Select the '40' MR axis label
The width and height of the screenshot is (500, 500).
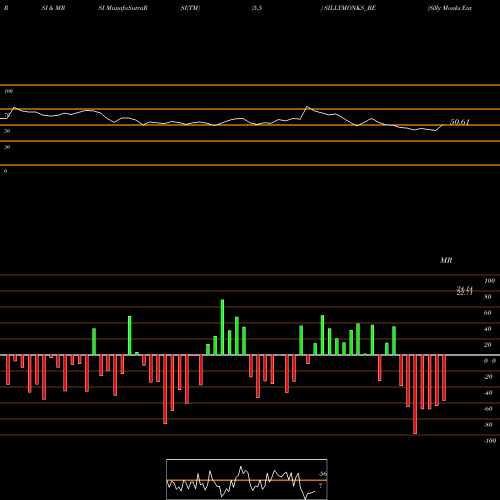488,329
